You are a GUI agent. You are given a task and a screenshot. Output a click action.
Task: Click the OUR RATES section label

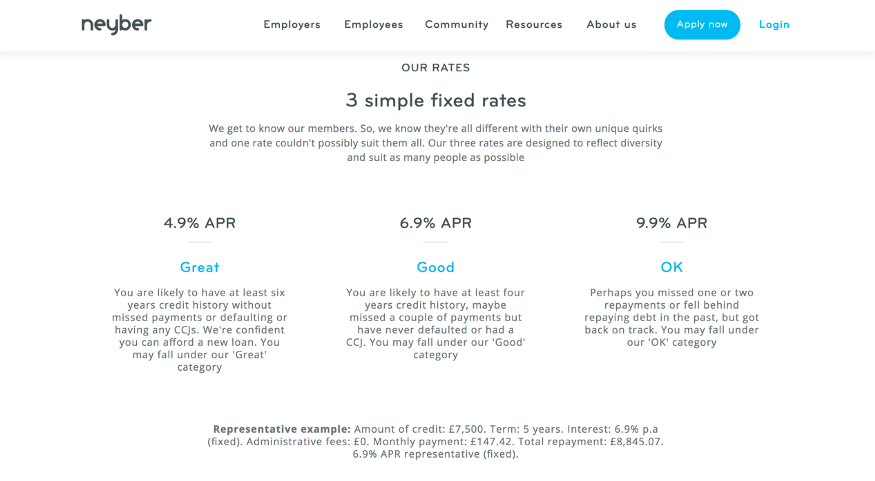coord(436,68)
